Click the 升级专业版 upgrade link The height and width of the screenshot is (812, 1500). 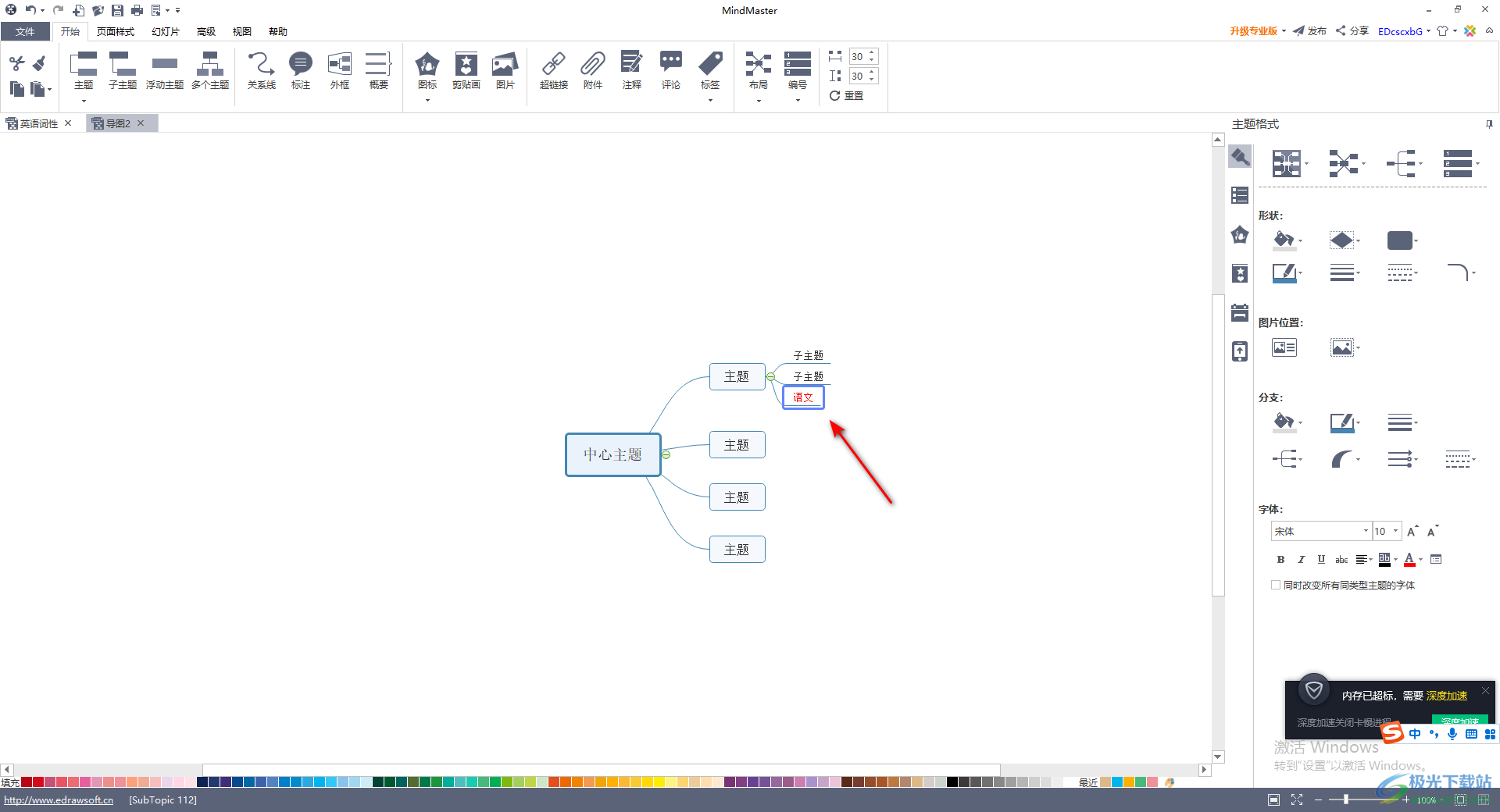pos(1254,31)
